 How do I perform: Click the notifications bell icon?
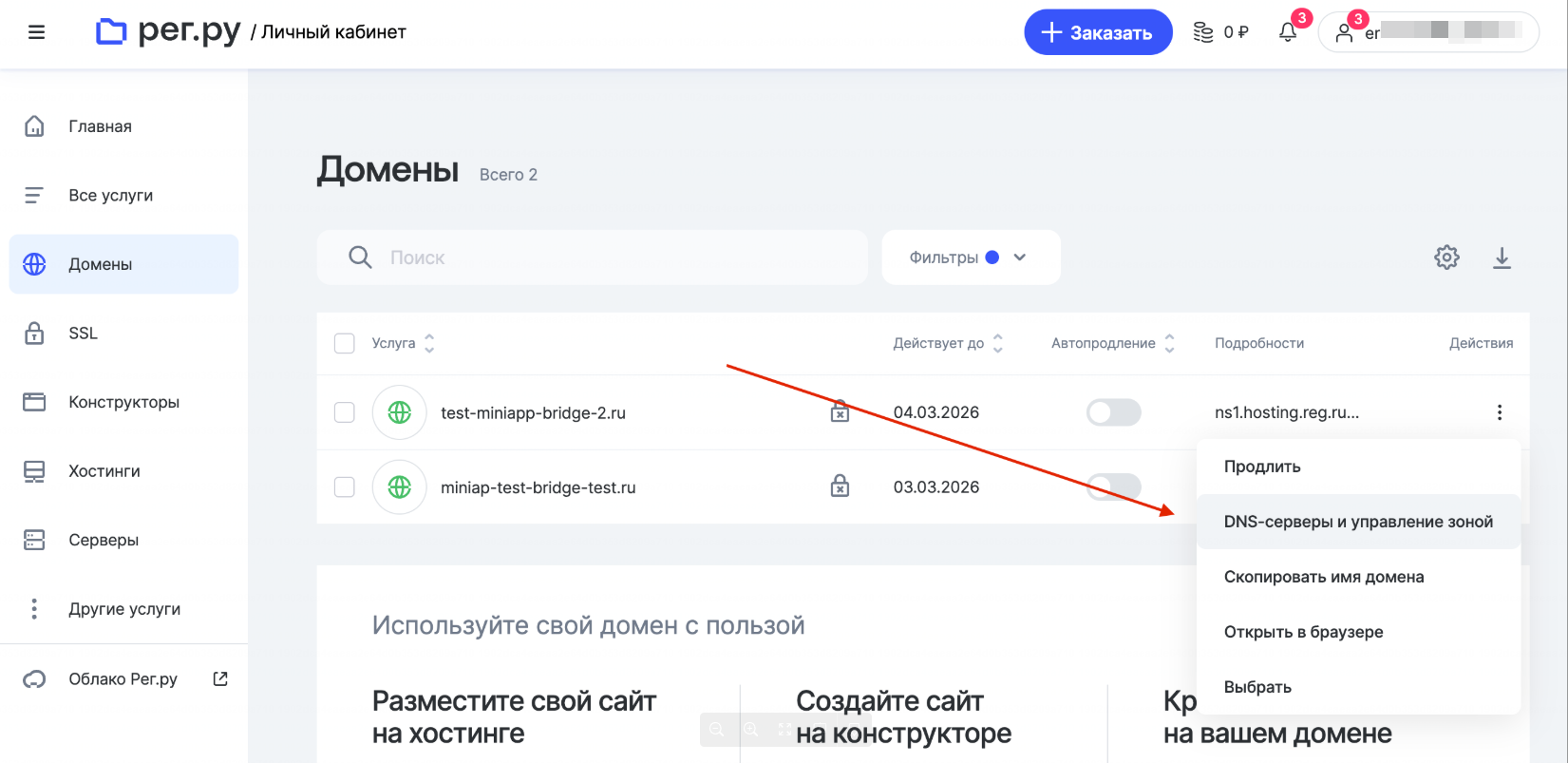1288,32
